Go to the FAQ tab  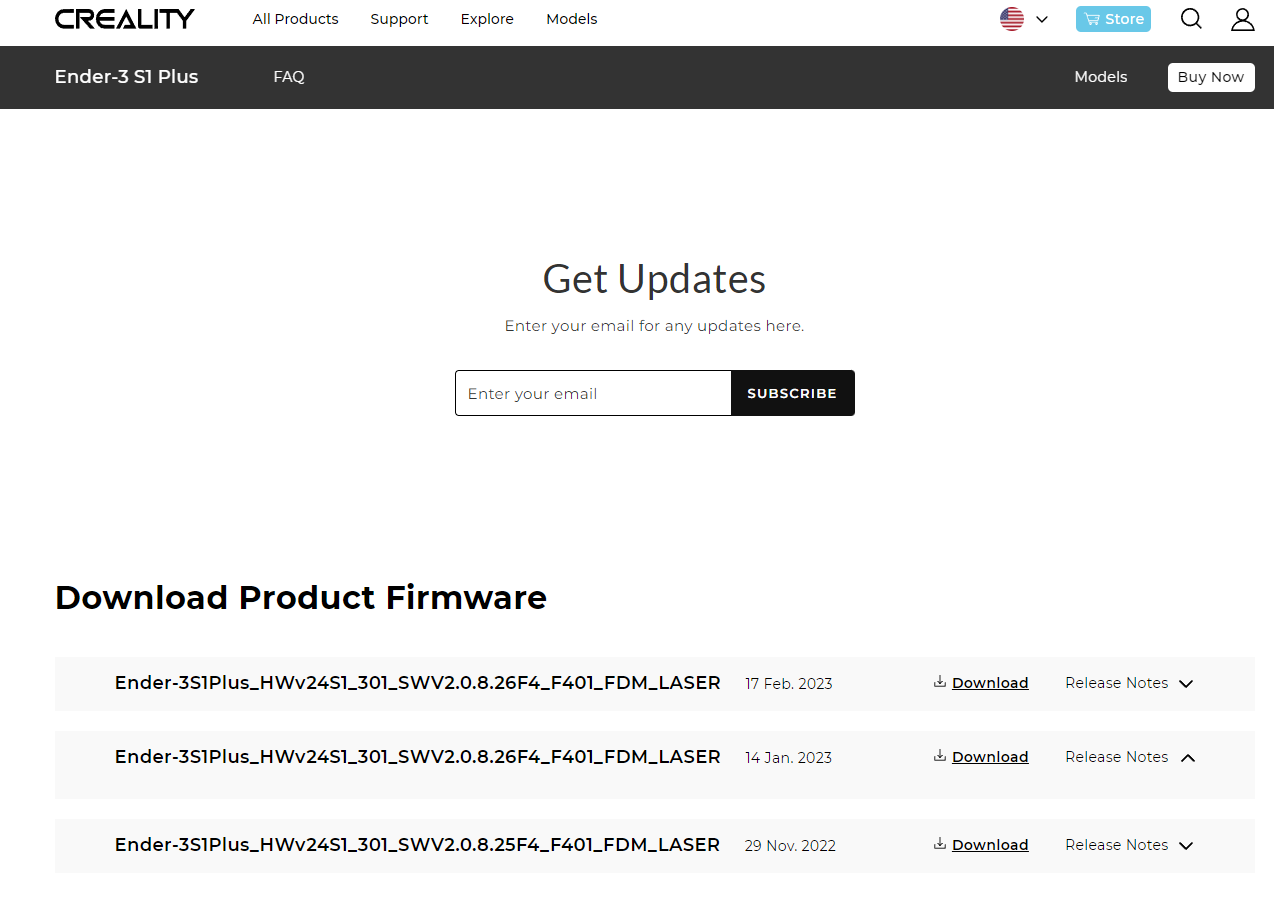tap(289, 77)
